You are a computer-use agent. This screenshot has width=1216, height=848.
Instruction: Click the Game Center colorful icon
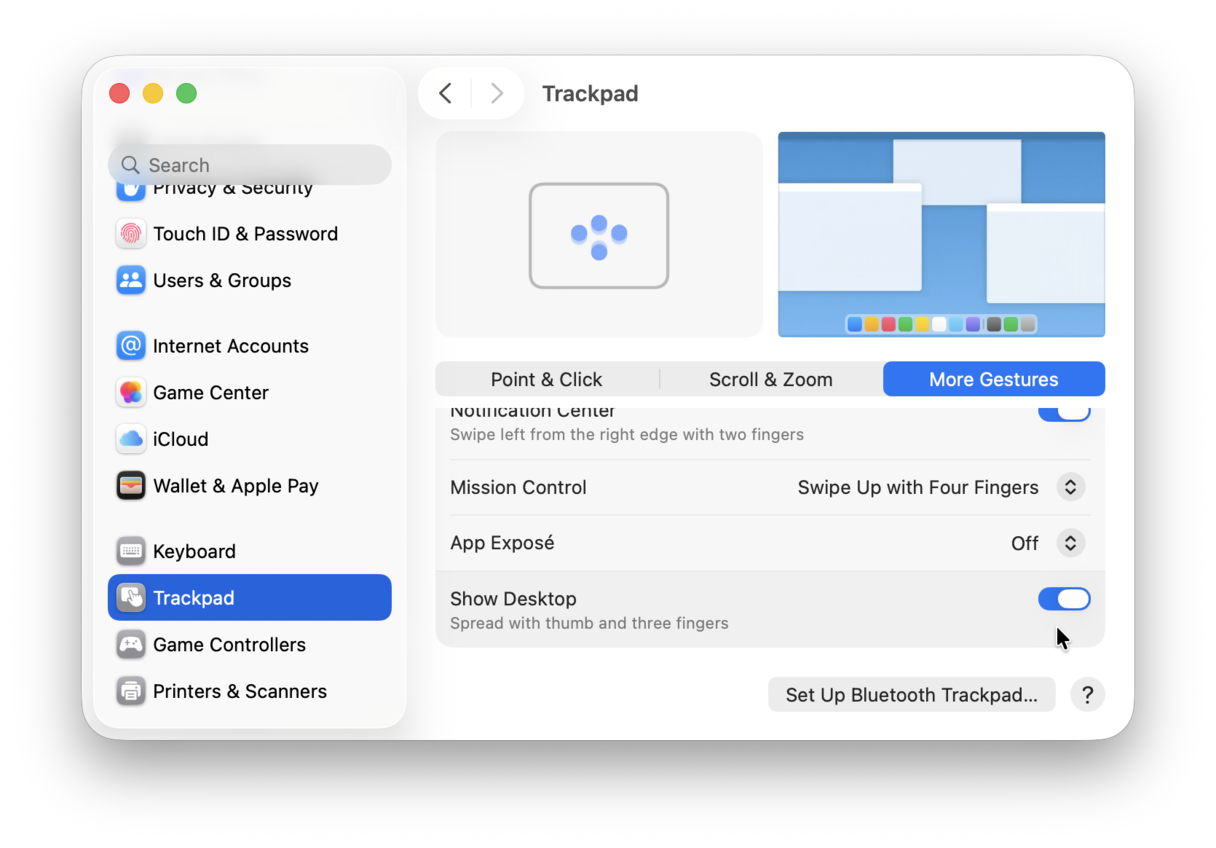[131, 392]
